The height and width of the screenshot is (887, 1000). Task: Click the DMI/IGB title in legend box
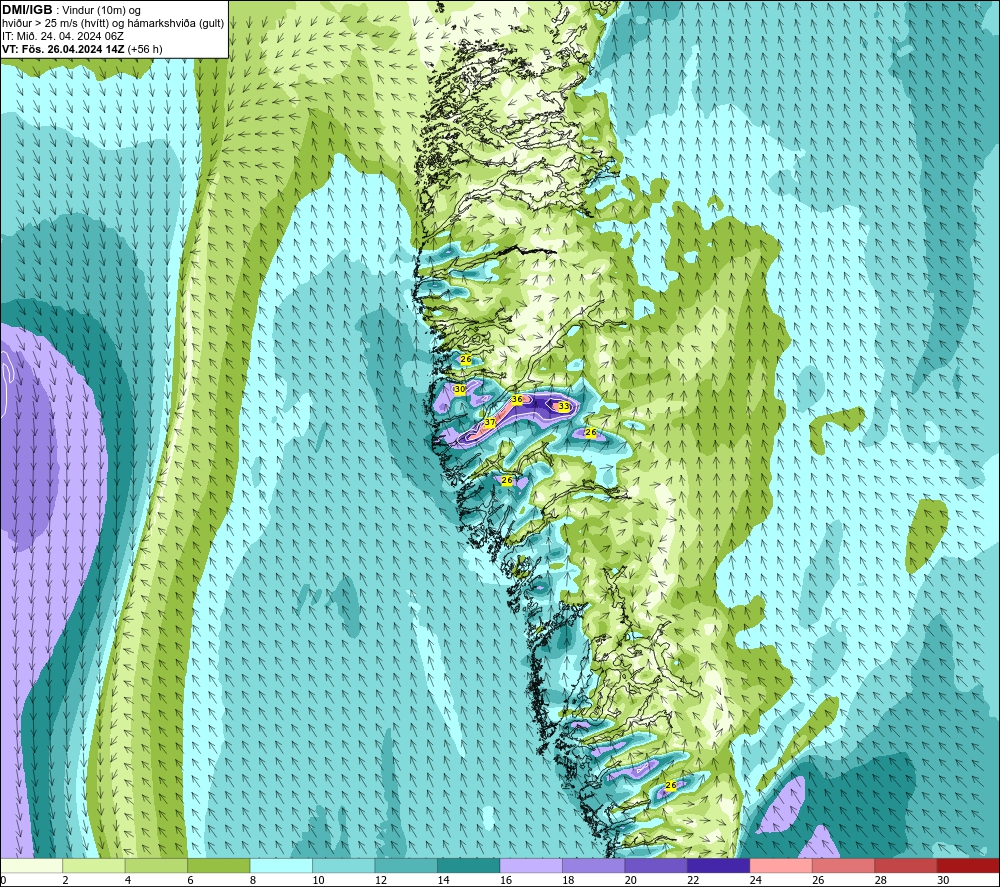click(27, 10)
